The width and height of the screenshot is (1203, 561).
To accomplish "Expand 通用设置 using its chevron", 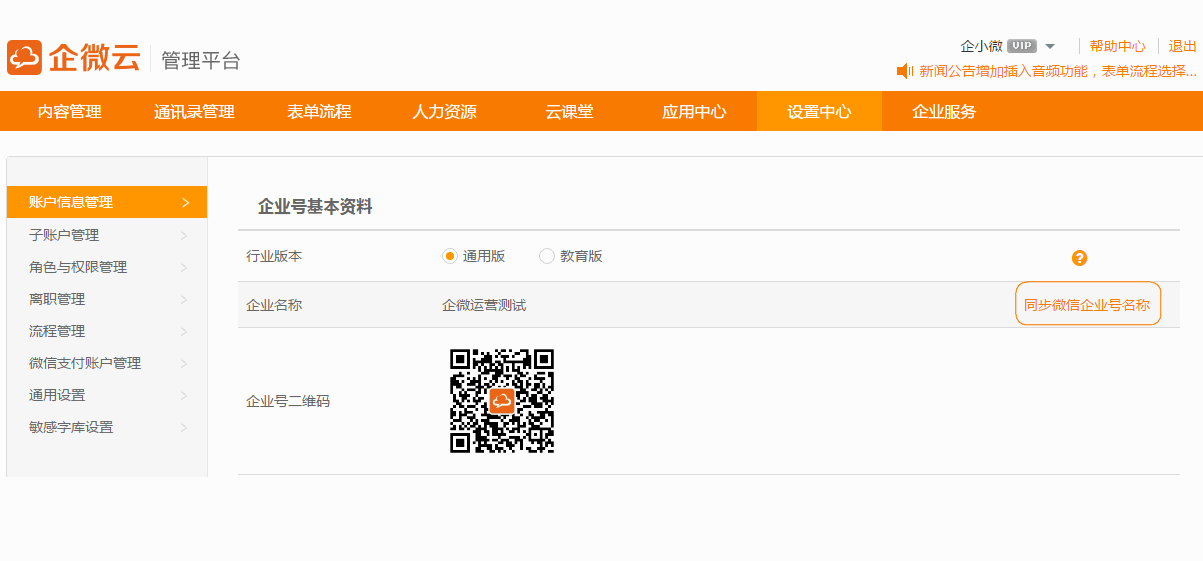I will click(x=185, y=395).
